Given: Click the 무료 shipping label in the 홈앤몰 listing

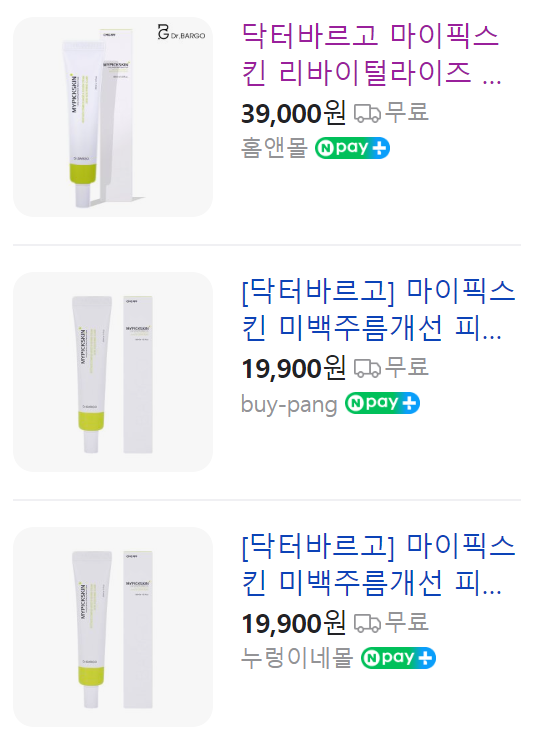Looking at the screenshot, I should tap(407, 112).
